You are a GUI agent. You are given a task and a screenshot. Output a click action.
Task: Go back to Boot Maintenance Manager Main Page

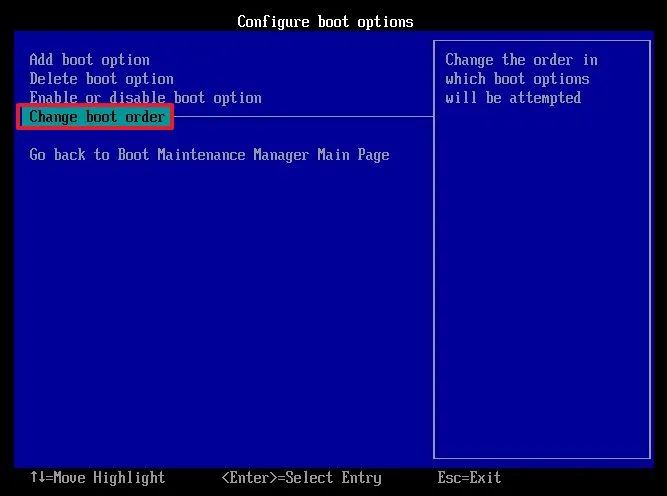[209, 155]
